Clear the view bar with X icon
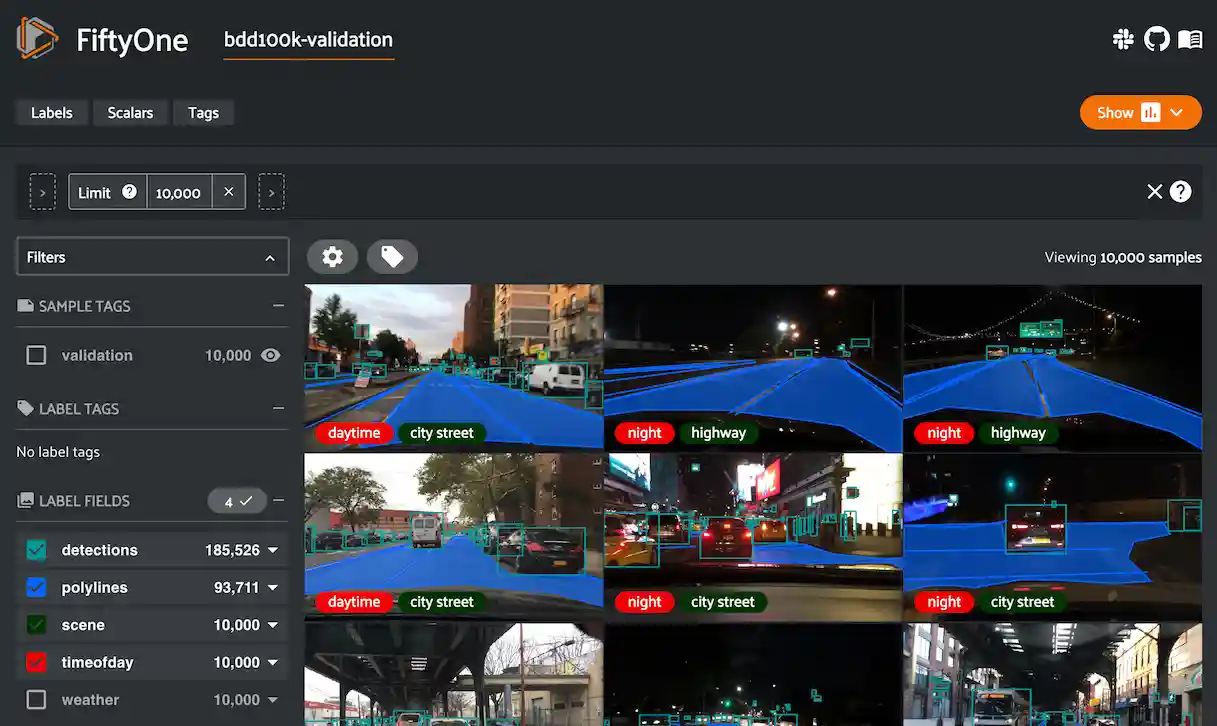The height and width of the screenshot is (726, 1217). 1154,192
